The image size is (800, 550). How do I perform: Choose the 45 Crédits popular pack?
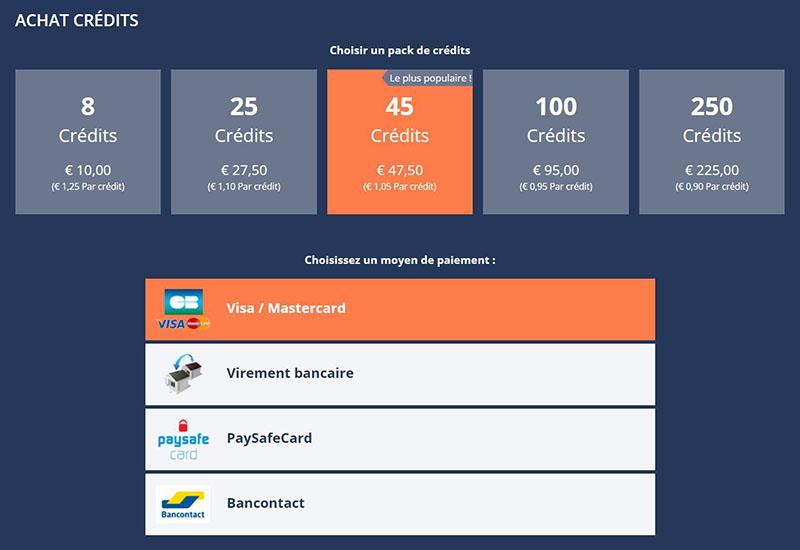click(x=400, y=142)
